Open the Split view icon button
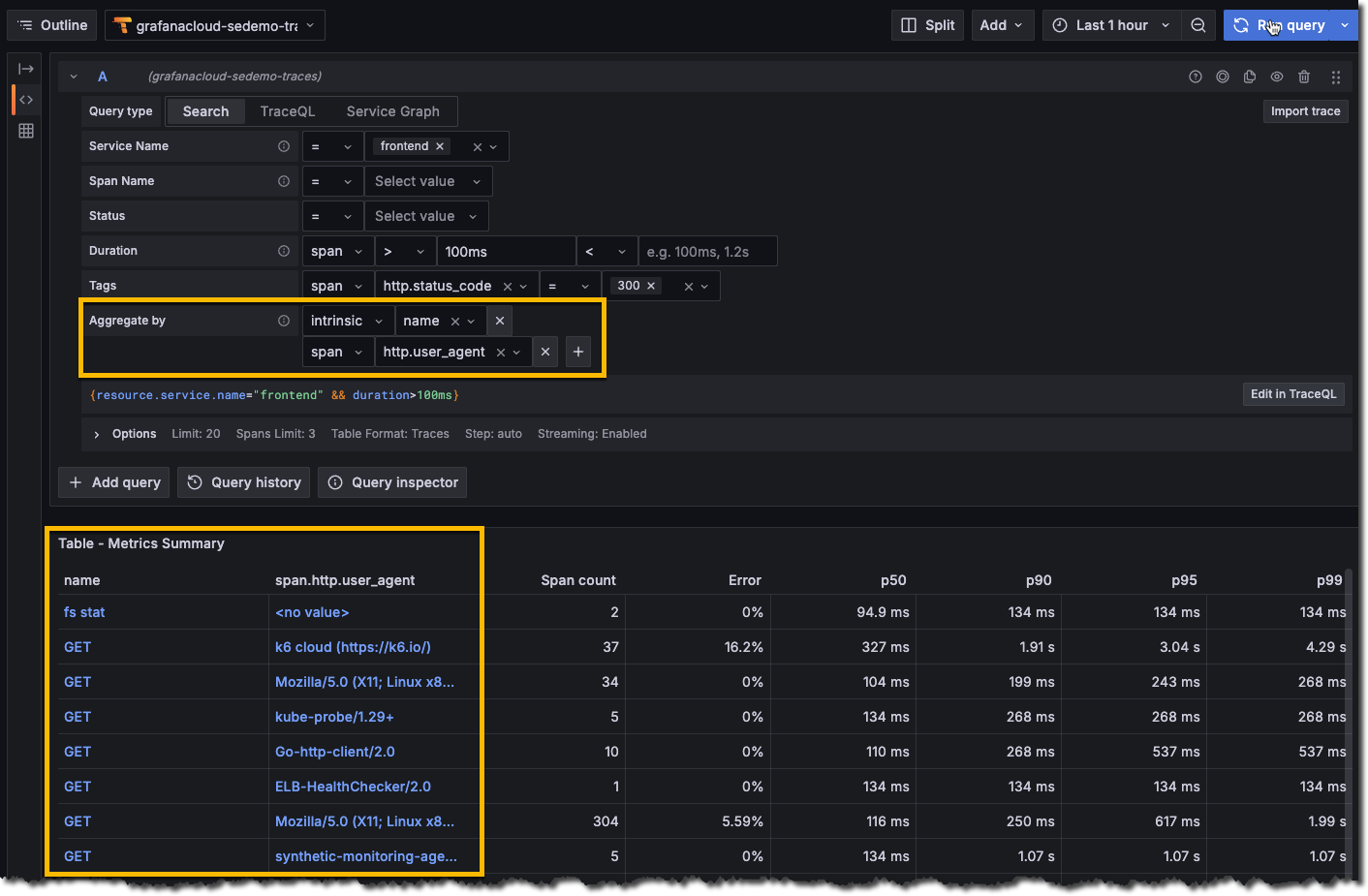1368x896 pixels. [x=926, y=24]
